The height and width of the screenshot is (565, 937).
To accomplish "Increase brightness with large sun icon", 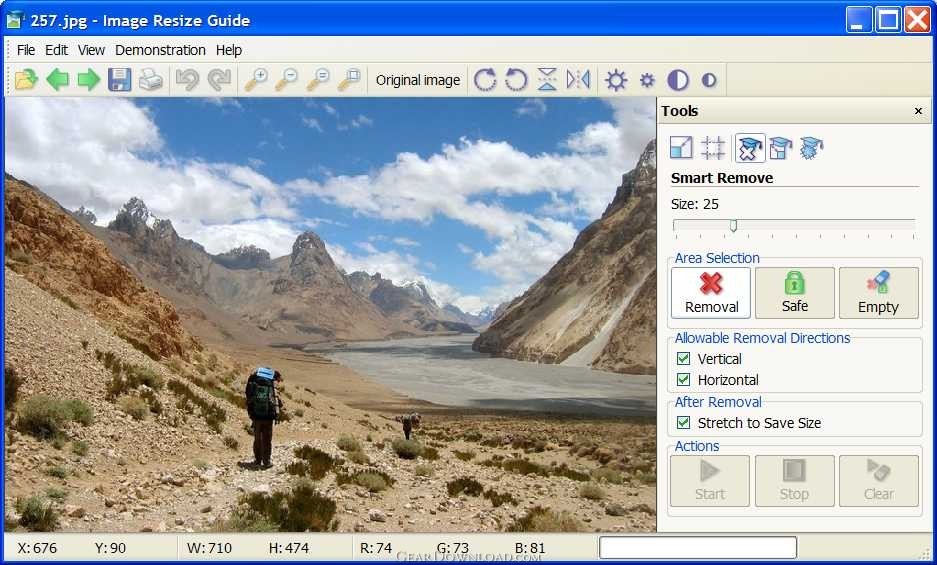I will tap(616, 80).
